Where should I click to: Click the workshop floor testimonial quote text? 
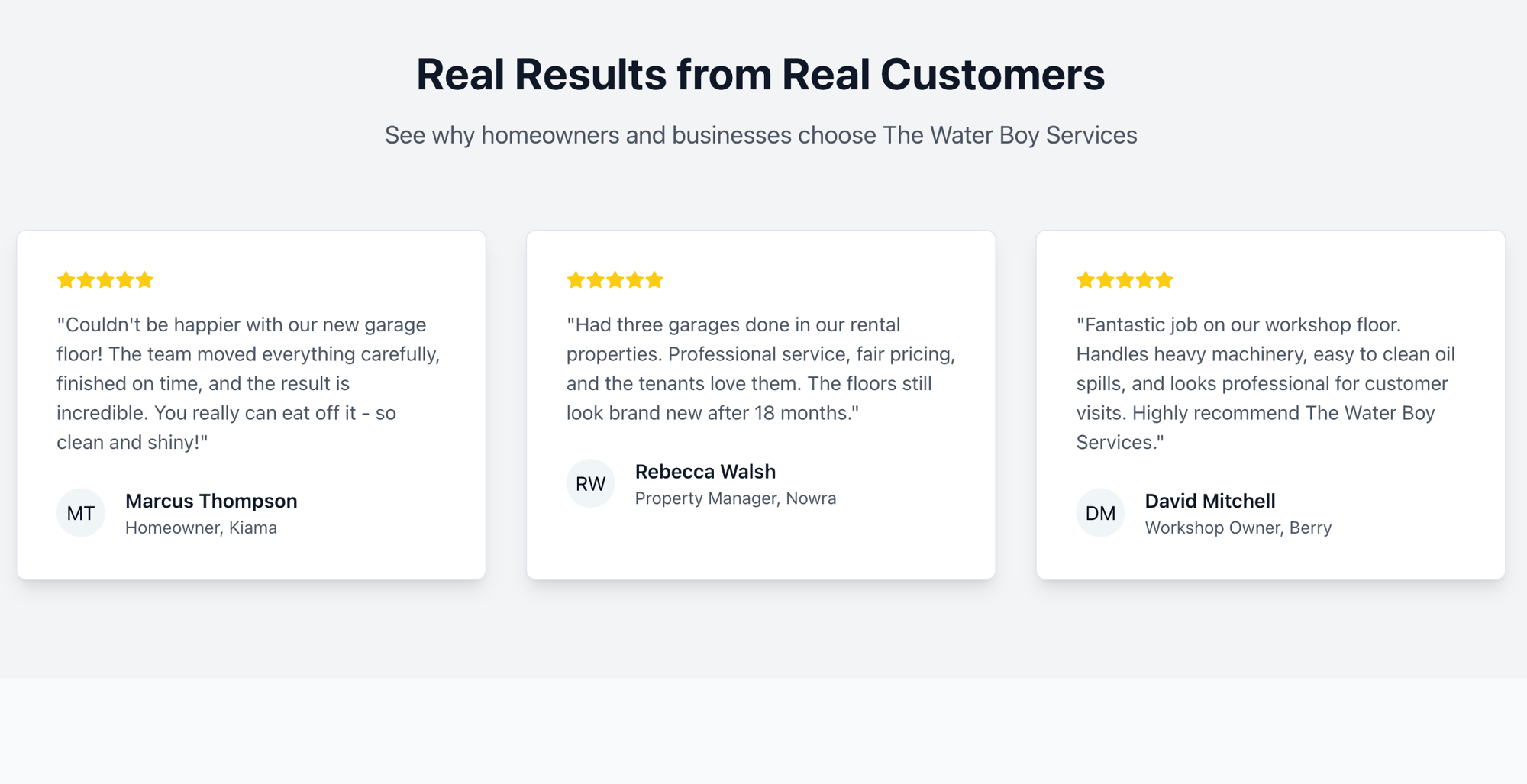[1266, 383]
